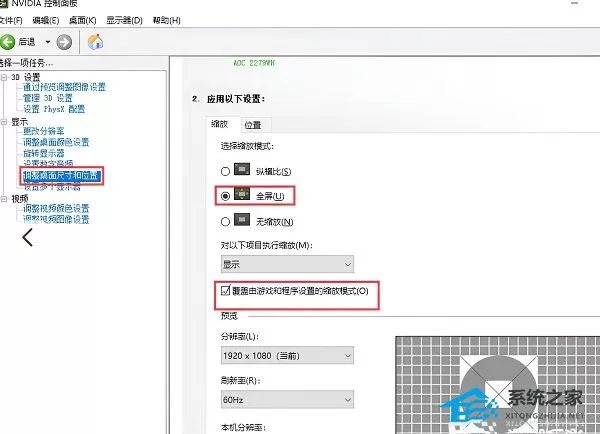Click the NVIDIA title bar icon
Viewport: 600px width, 434px height.
tap(4, 4)
